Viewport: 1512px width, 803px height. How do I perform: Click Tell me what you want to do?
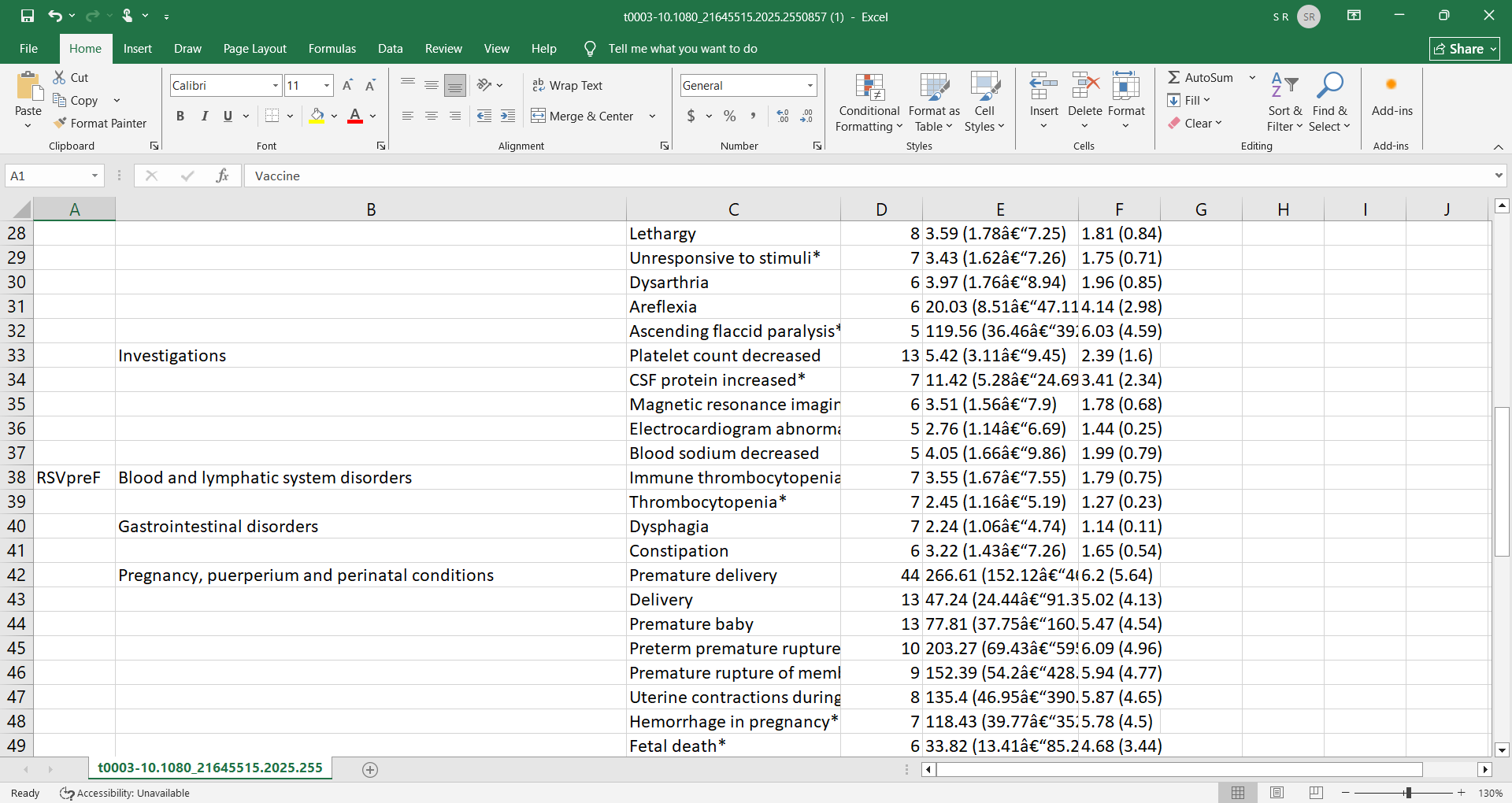tap(682, 49)
